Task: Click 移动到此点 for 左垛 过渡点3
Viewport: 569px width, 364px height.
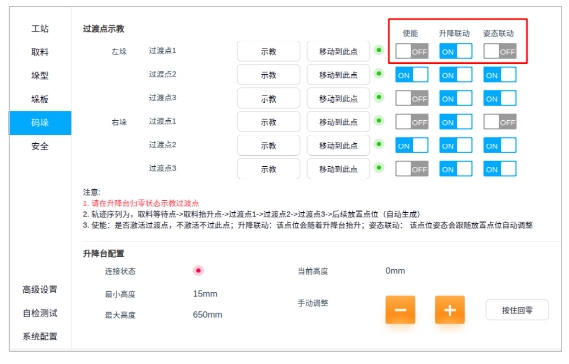Action: pos(338,98)
